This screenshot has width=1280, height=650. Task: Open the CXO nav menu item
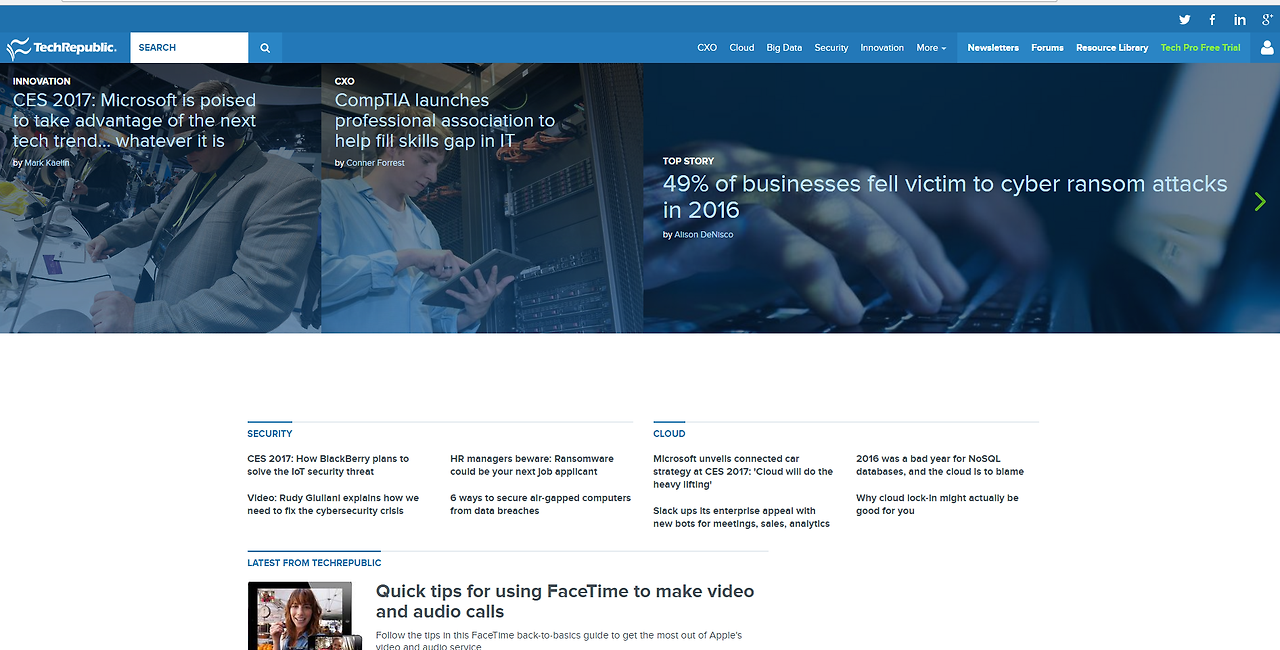pos(707,47)
